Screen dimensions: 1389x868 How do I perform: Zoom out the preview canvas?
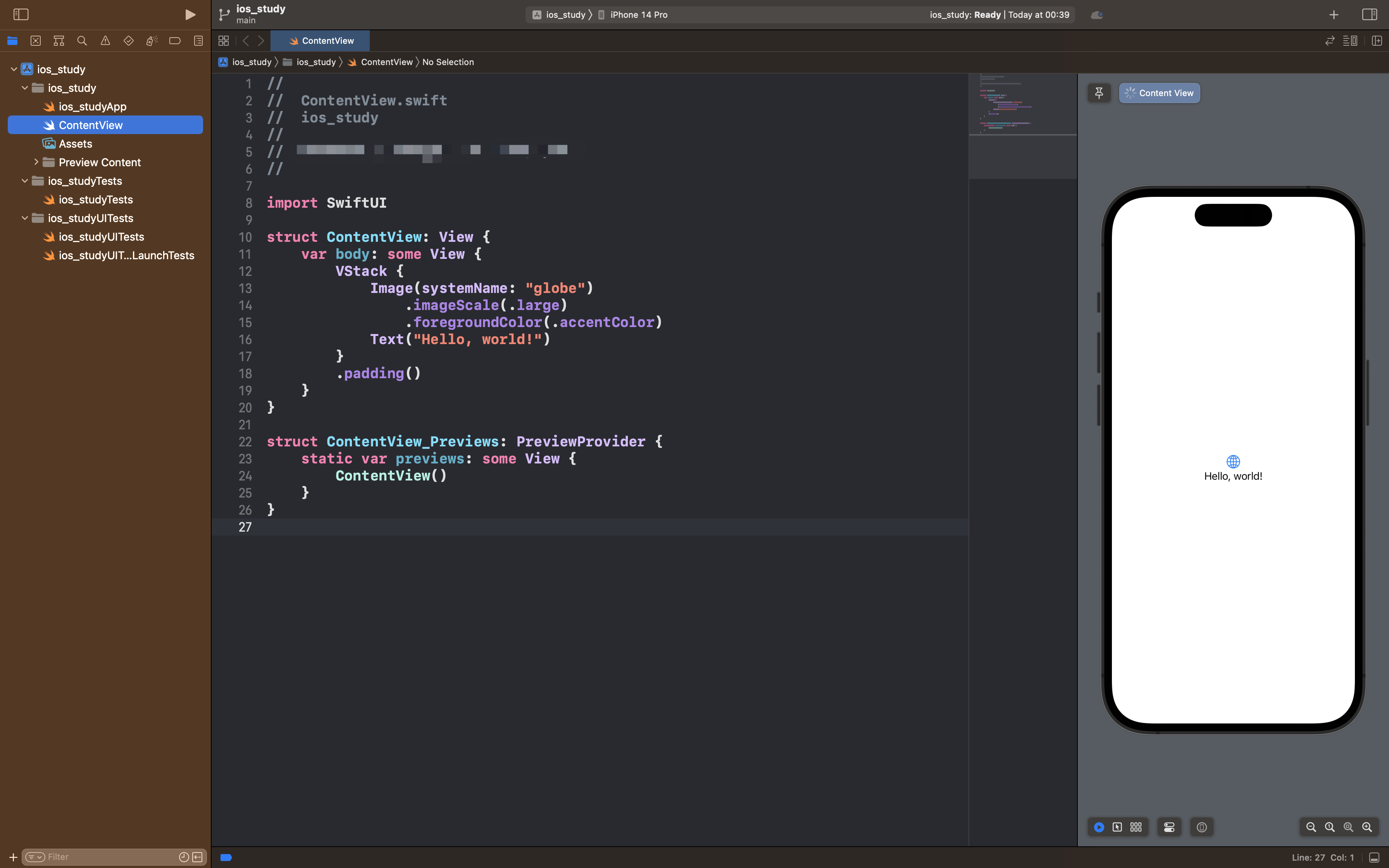[x=1311, y=827]
